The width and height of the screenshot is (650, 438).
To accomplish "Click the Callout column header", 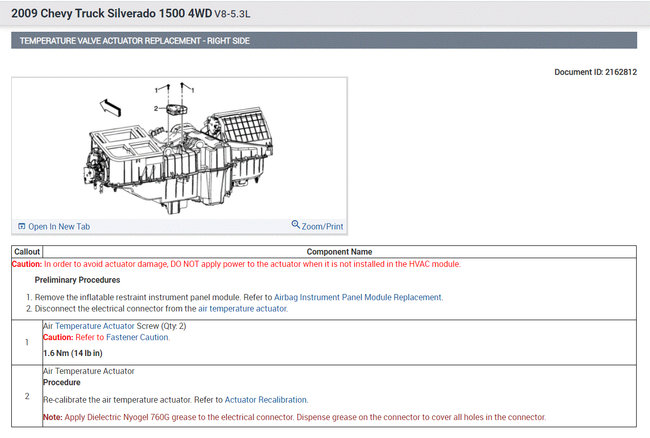I will (27, 252).
